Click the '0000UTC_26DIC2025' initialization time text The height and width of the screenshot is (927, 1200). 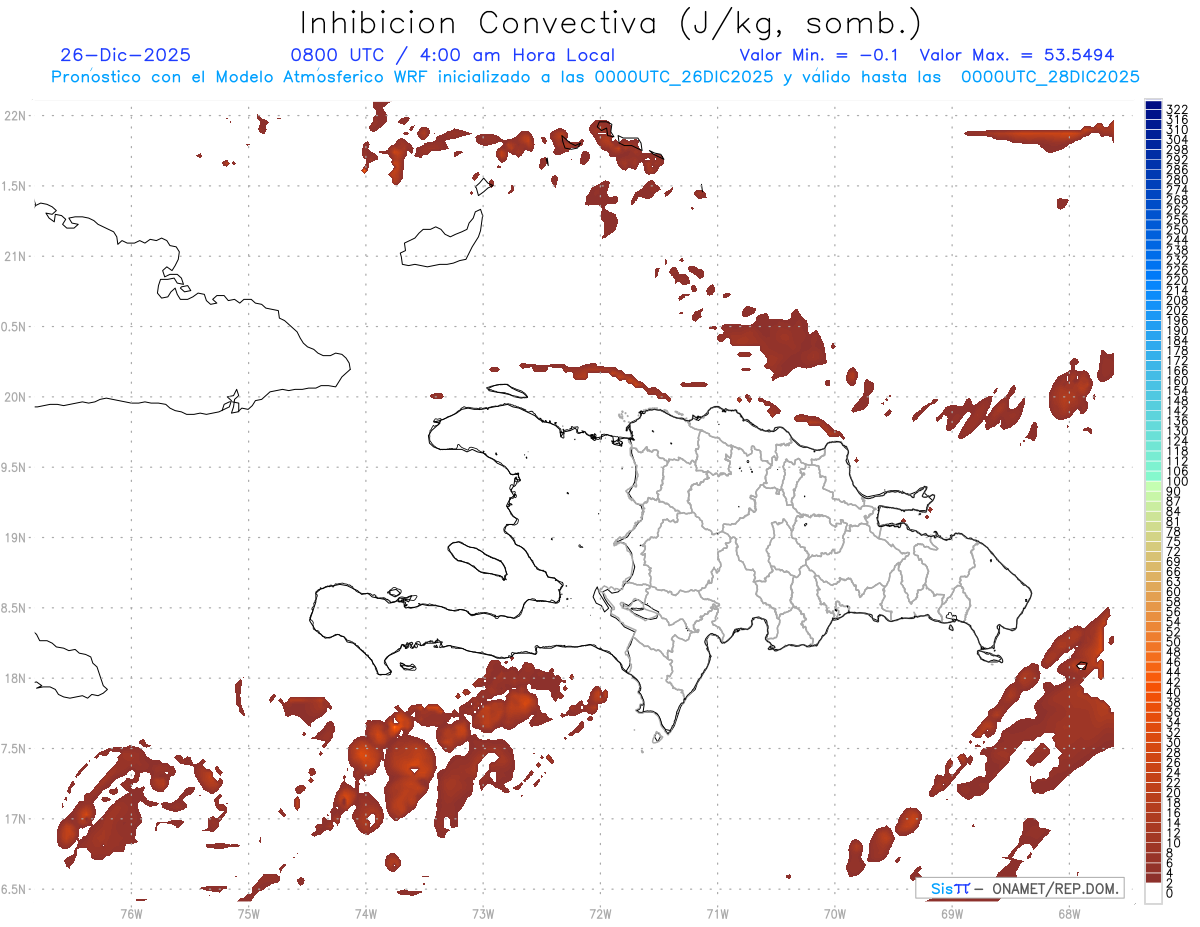(684, 77)
